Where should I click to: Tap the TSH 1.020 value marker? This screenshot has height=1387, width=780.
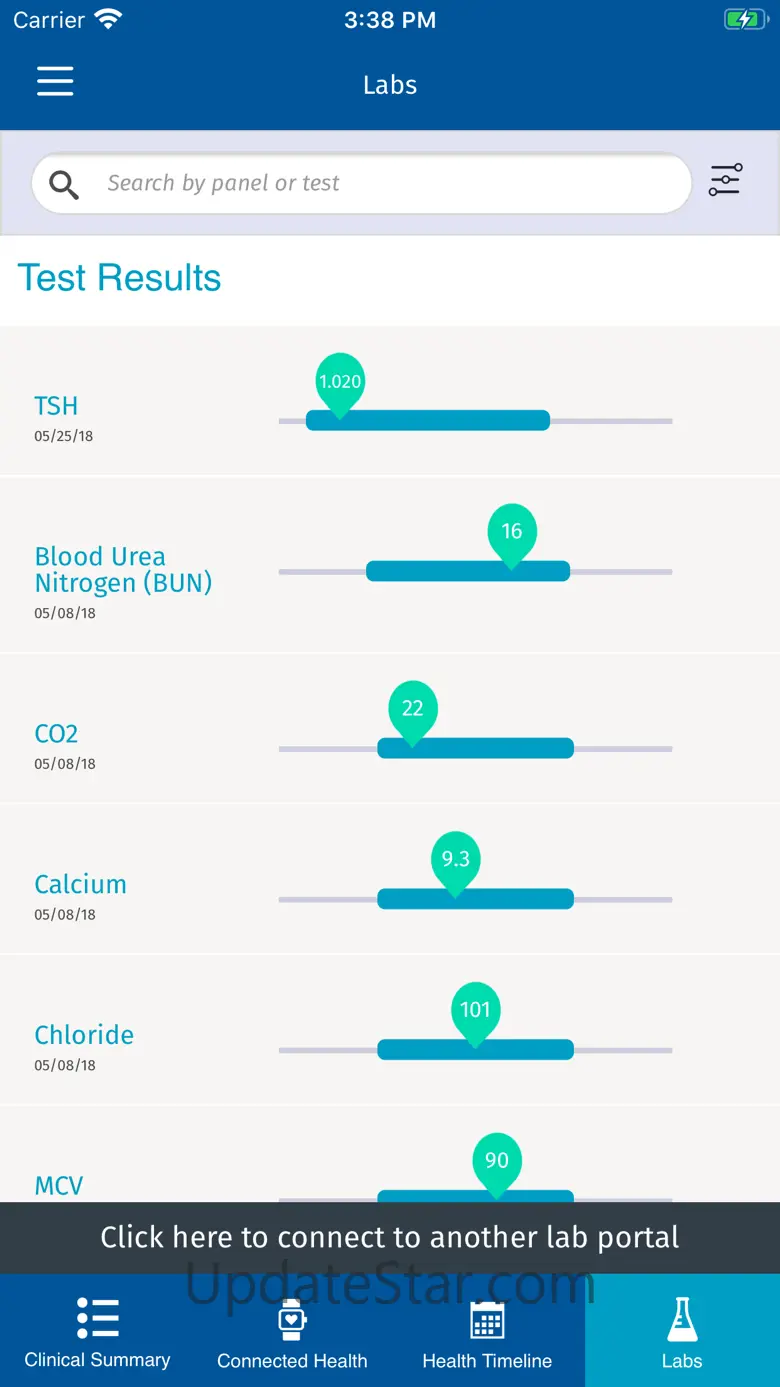click(340, 384)
